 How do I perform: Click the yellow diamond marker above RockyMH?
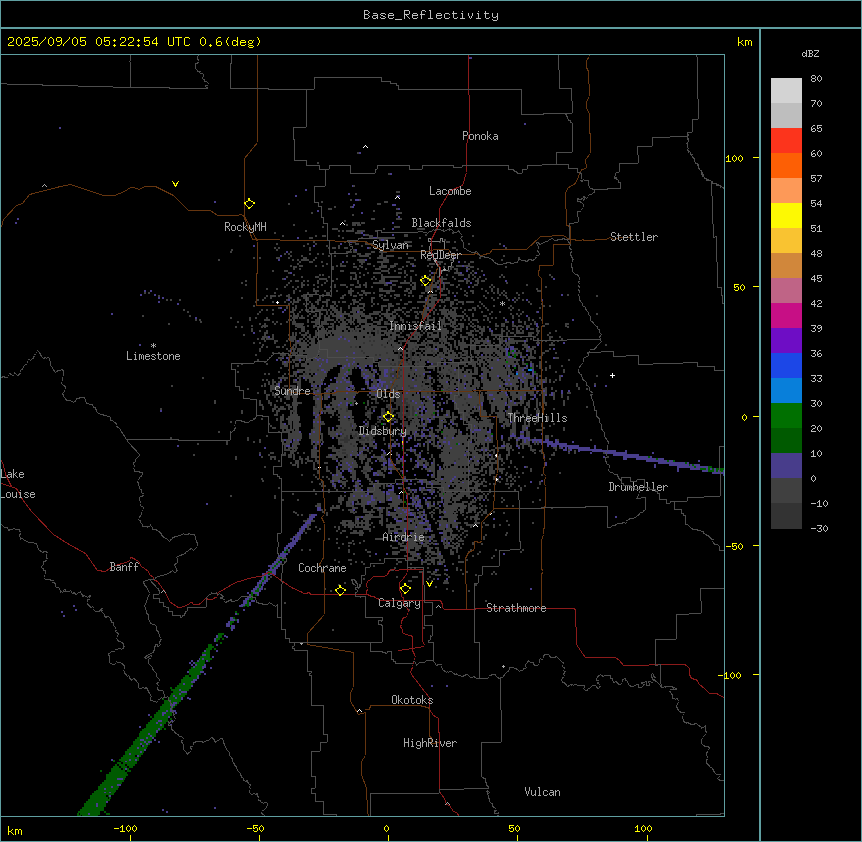pos(249,204)
